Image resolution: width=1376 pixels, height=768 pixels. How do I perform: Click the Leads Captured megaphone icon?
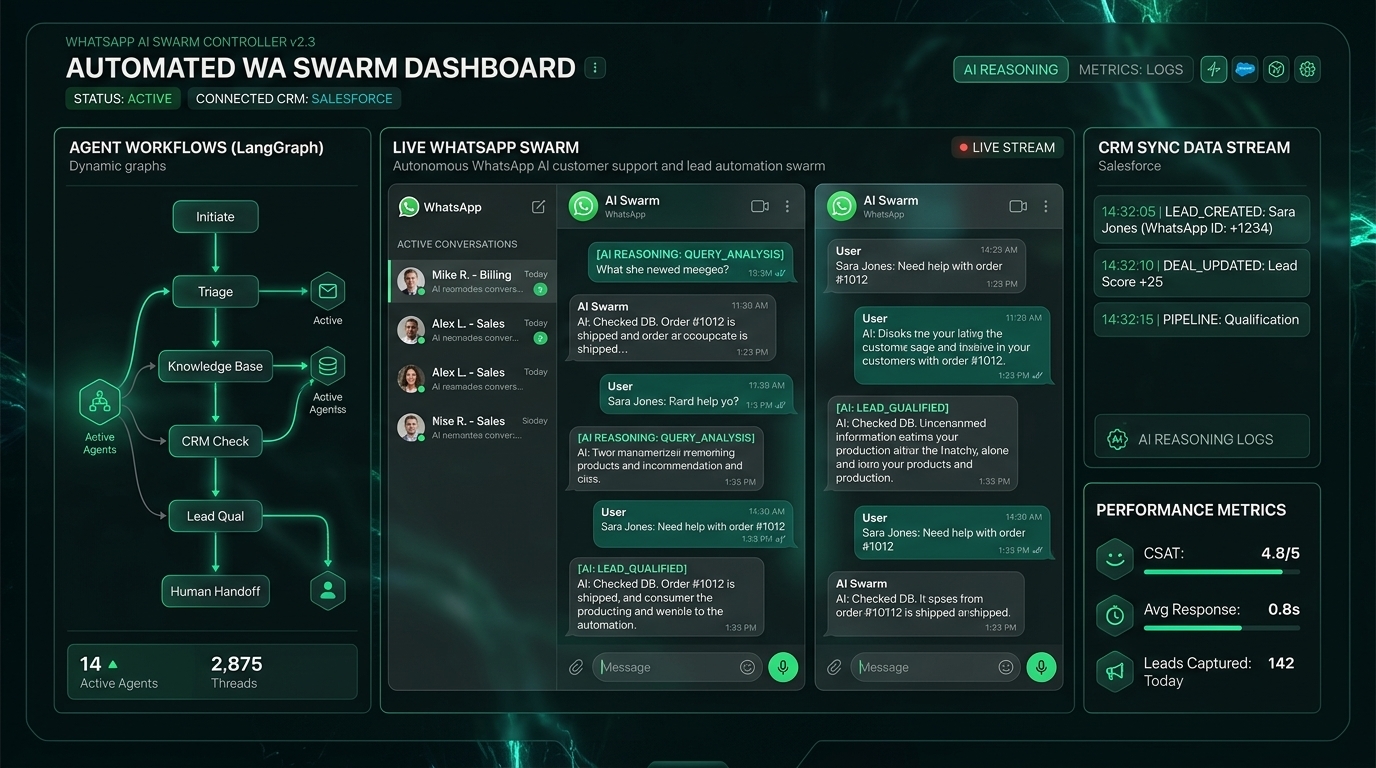[x=1115, y=672]
